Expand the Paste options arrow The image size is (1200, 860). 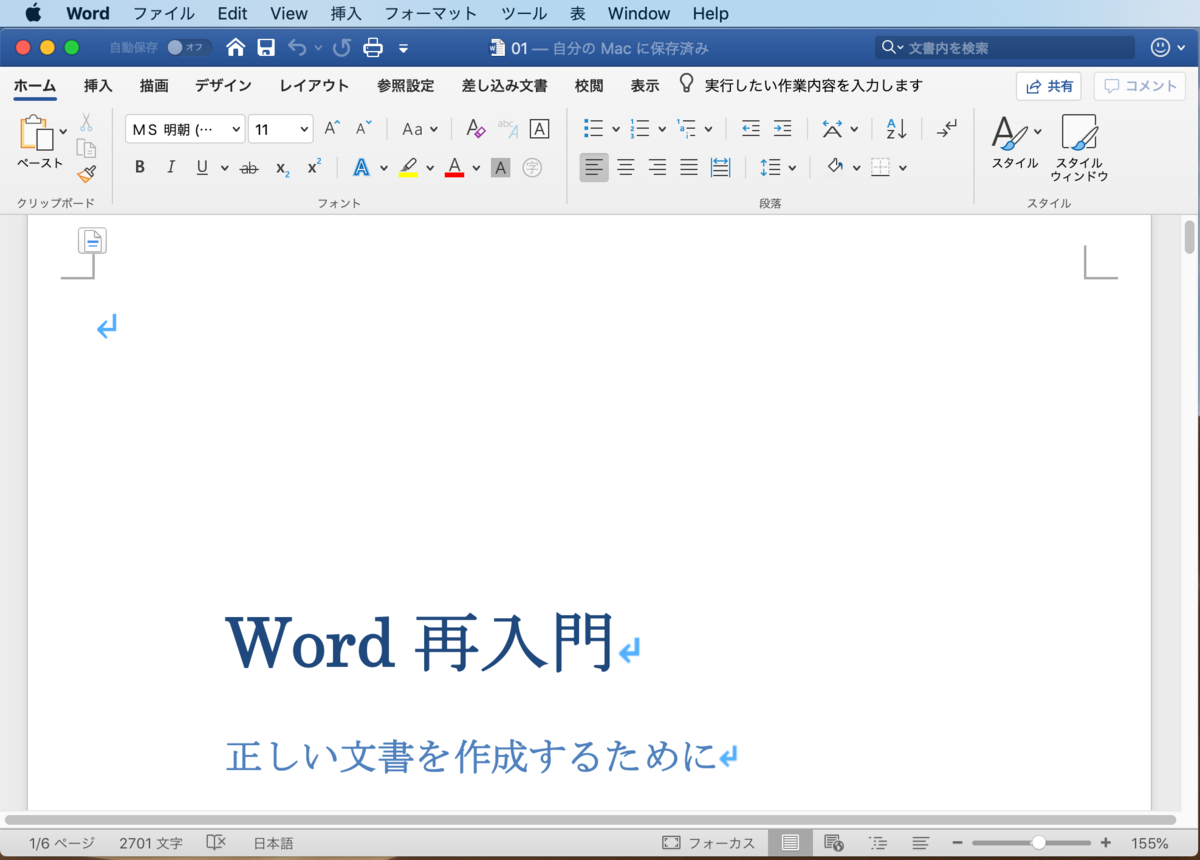64,131
